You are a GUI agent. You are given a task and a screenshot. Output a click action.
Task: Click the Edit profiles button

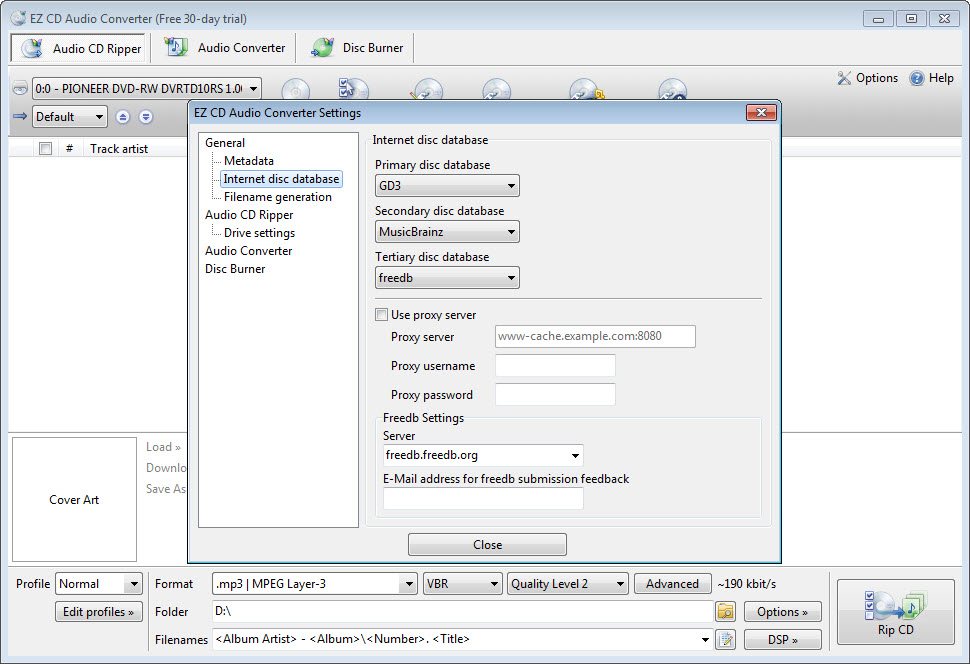[x=98, y=611]
